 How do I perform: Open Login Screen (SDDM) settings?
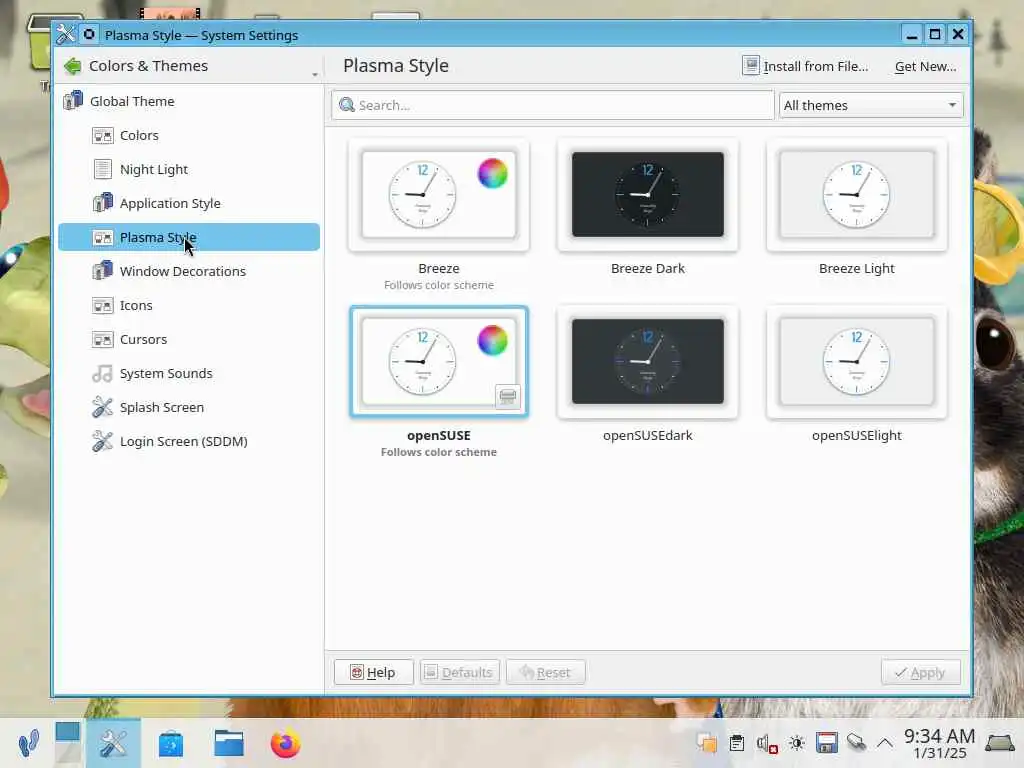189,441
